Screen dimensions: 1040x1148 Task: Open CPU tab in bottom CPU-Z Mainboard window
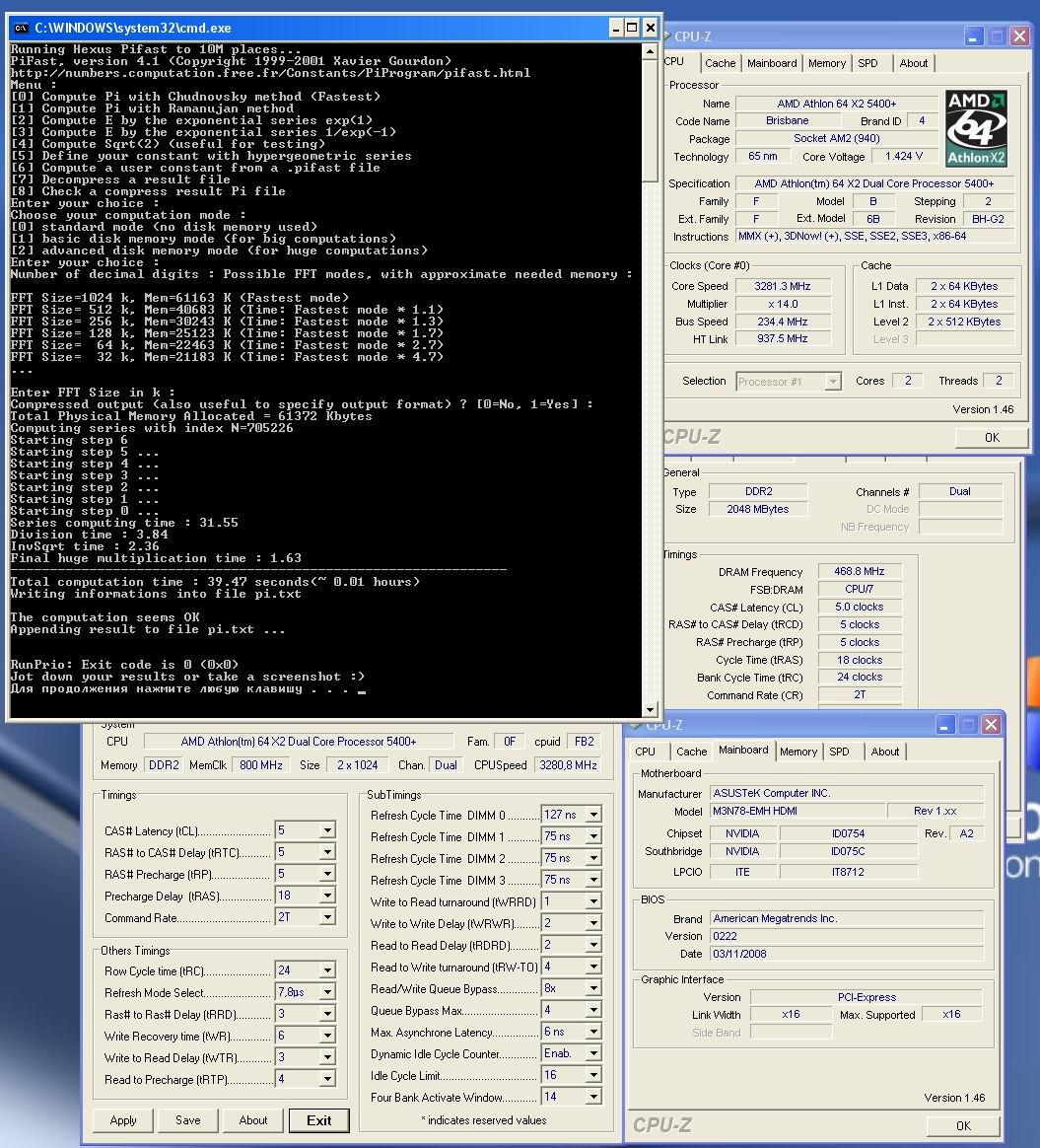(646, 752)
